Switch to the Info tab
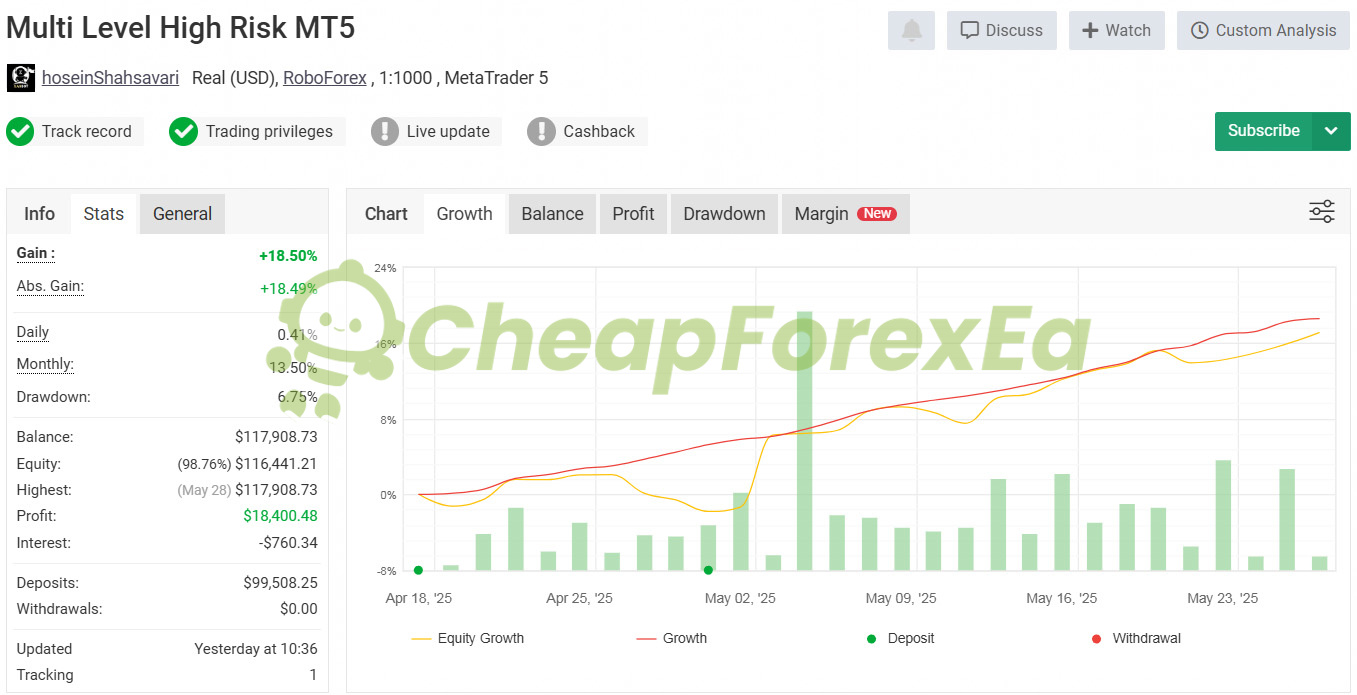 pos(39,214)
